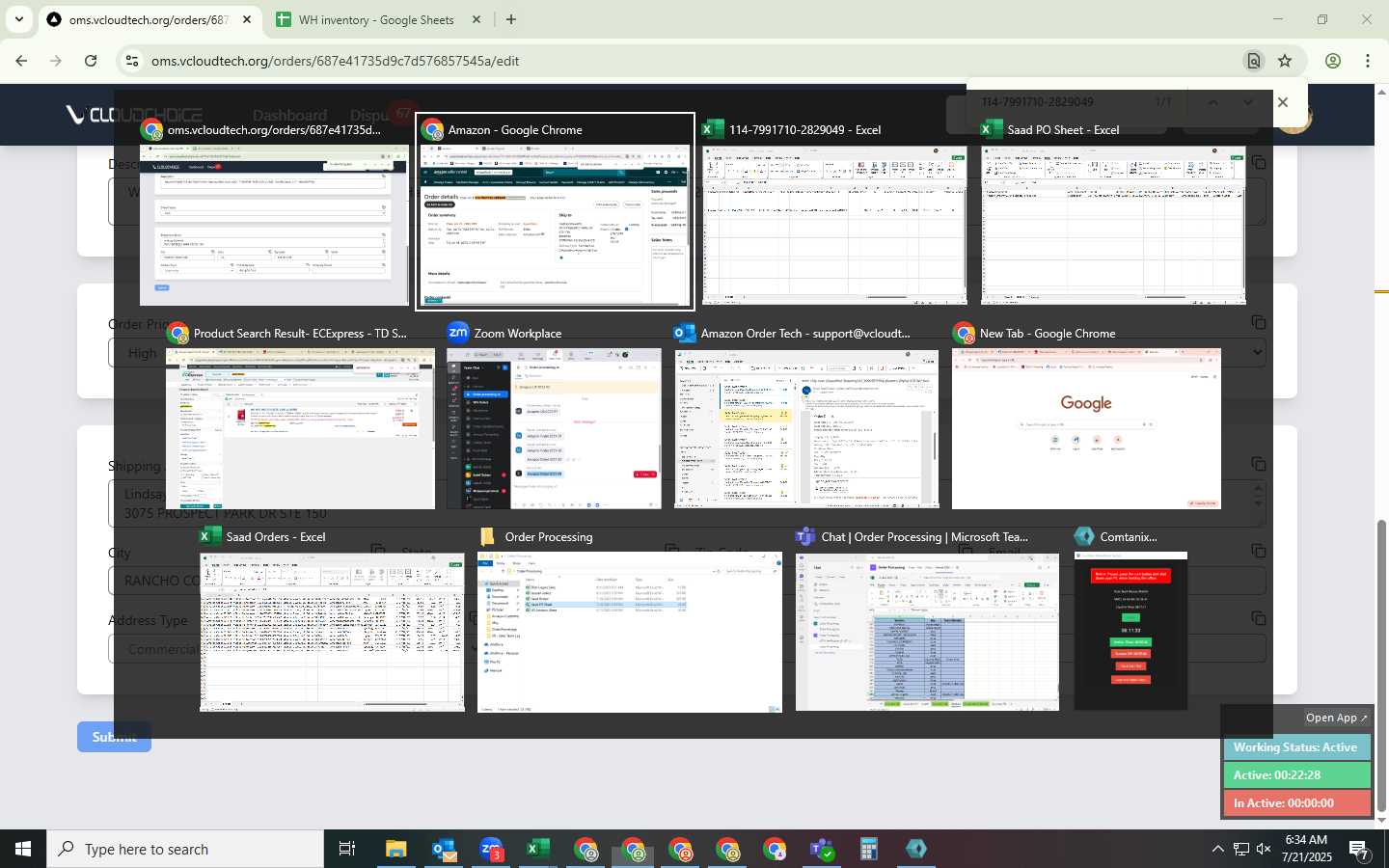Click the oms.vcloudtech.org URL address bar
The image size is (1389, 868).
336,61
